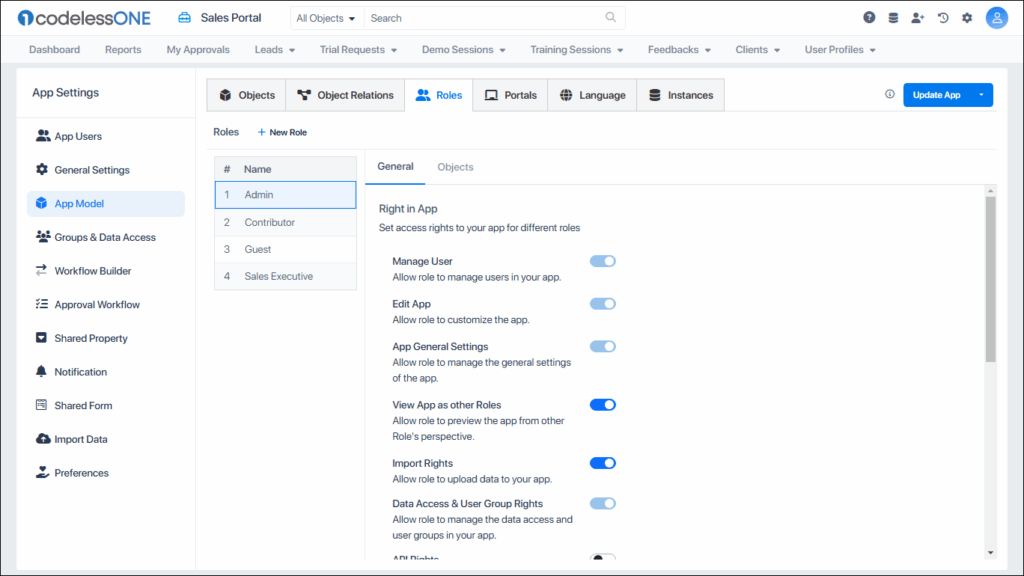This screenshot has height=576, width=1024.
Task: Click the Import Data cloud icon
Action: pyautogui.click(x=43, y=438)
